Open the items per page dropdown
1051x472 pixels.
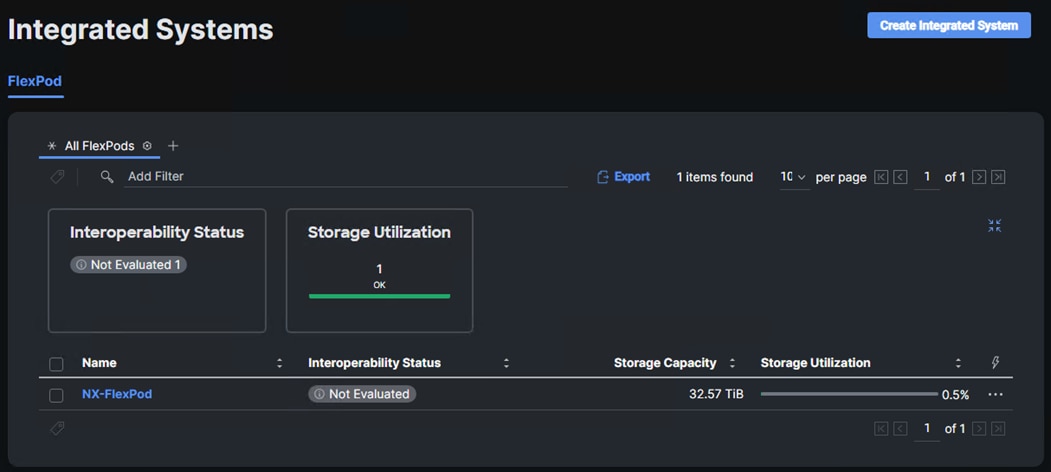793,177
